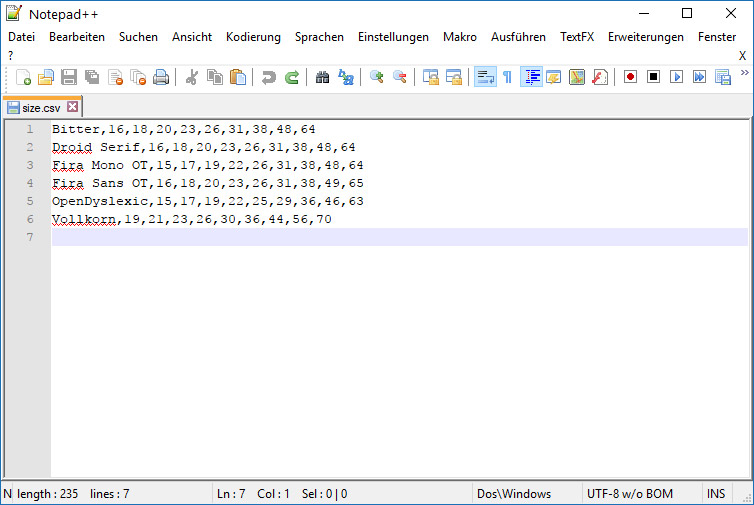Click the Droid Serif line of text
Screen dimensions: 754x505
(203, 147)
